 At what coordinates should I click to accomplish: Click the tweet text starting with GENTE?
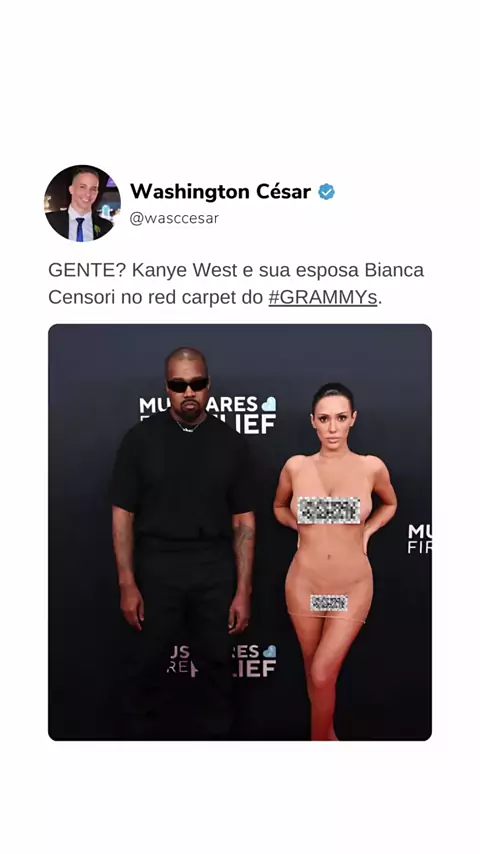pyautogui.click(x=236, y=283)
